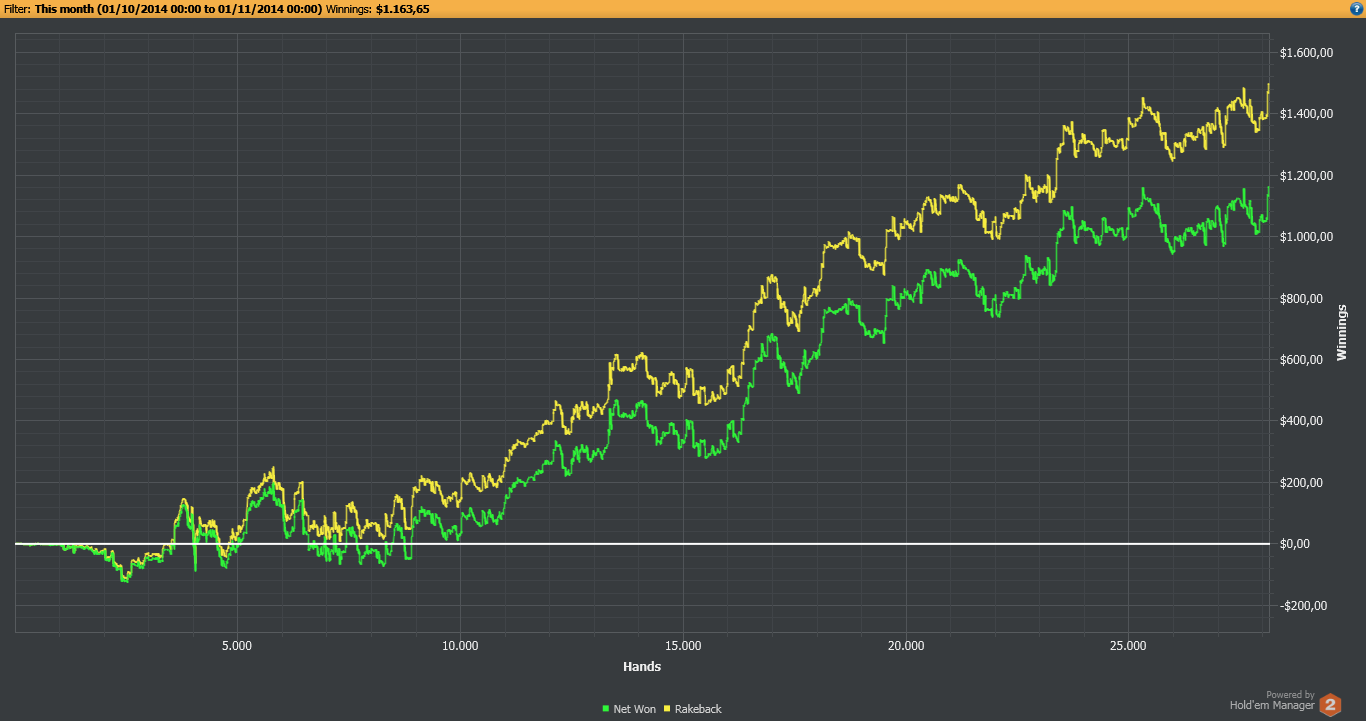
Task: Click the $1.600,00 axis label
Action: 1307,52
